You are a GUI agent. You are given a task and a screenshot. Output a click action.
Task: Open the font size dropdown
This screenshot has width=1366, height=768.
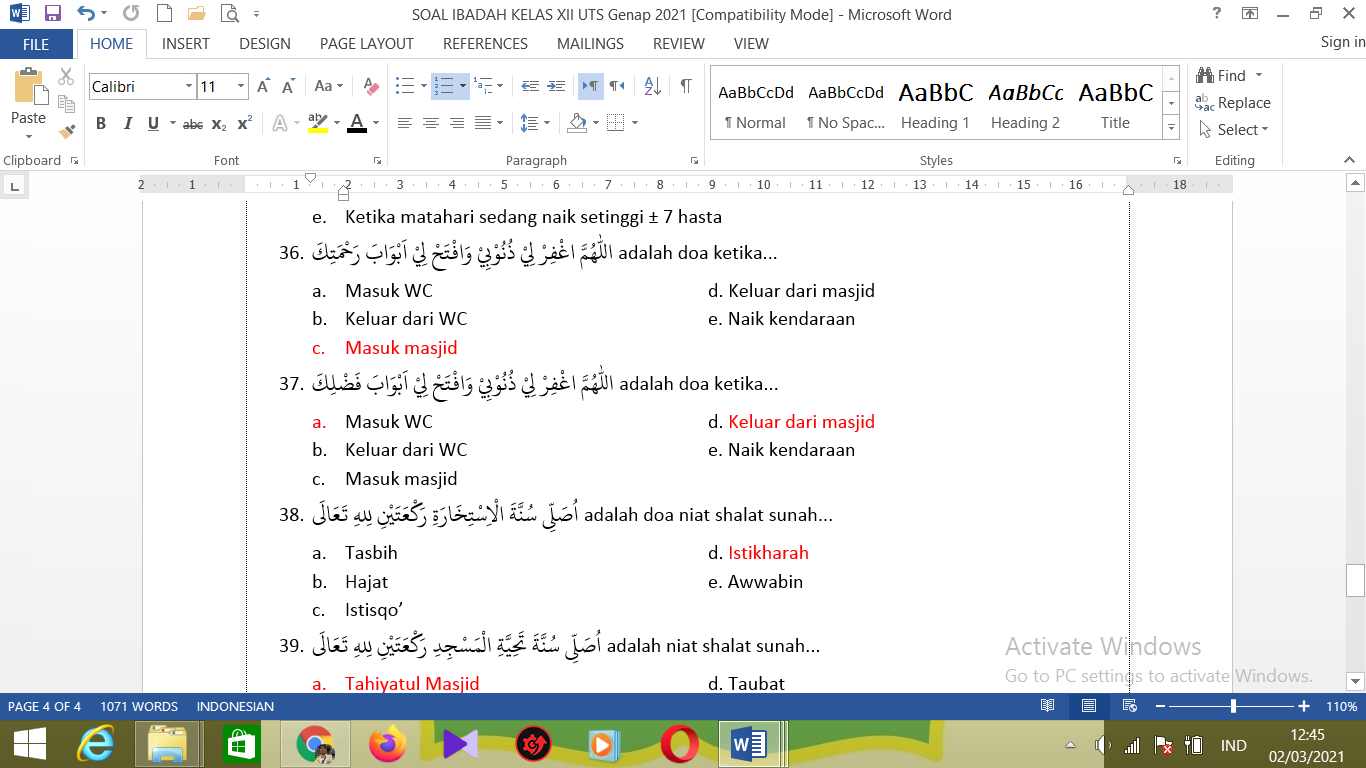[x=241, y=87]
